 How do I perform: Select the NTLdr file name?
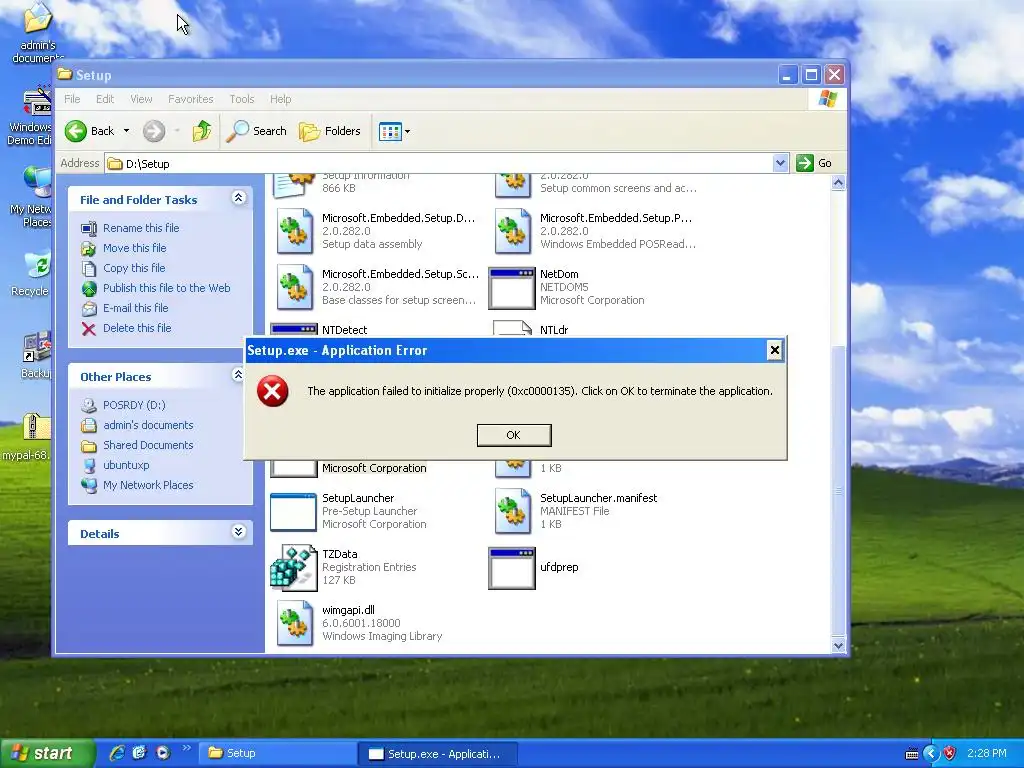(554, 330)
